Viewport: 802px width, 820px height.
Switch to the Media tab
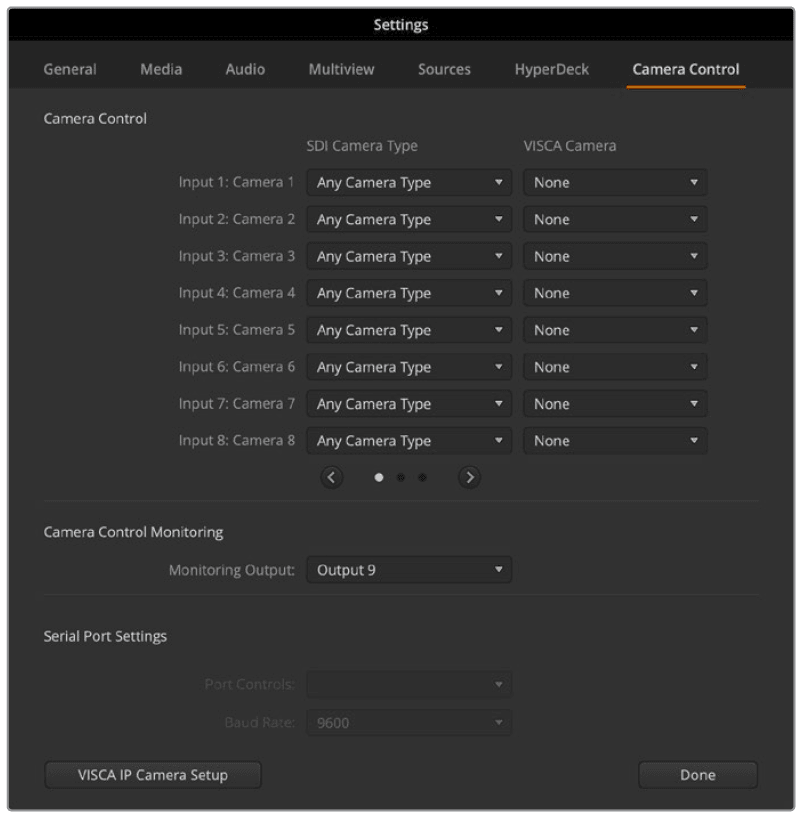pyautogui.click(x=159, y=69)
